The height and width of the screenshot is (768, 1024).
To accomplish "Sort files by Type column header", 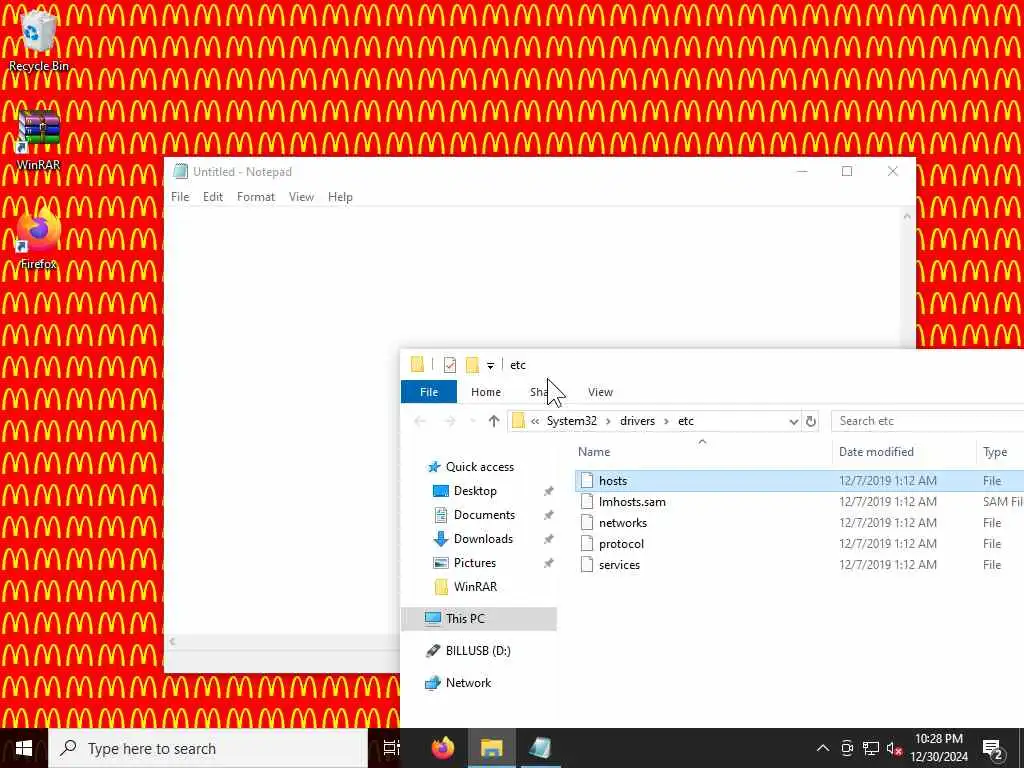I will [x=1000, y=452].
